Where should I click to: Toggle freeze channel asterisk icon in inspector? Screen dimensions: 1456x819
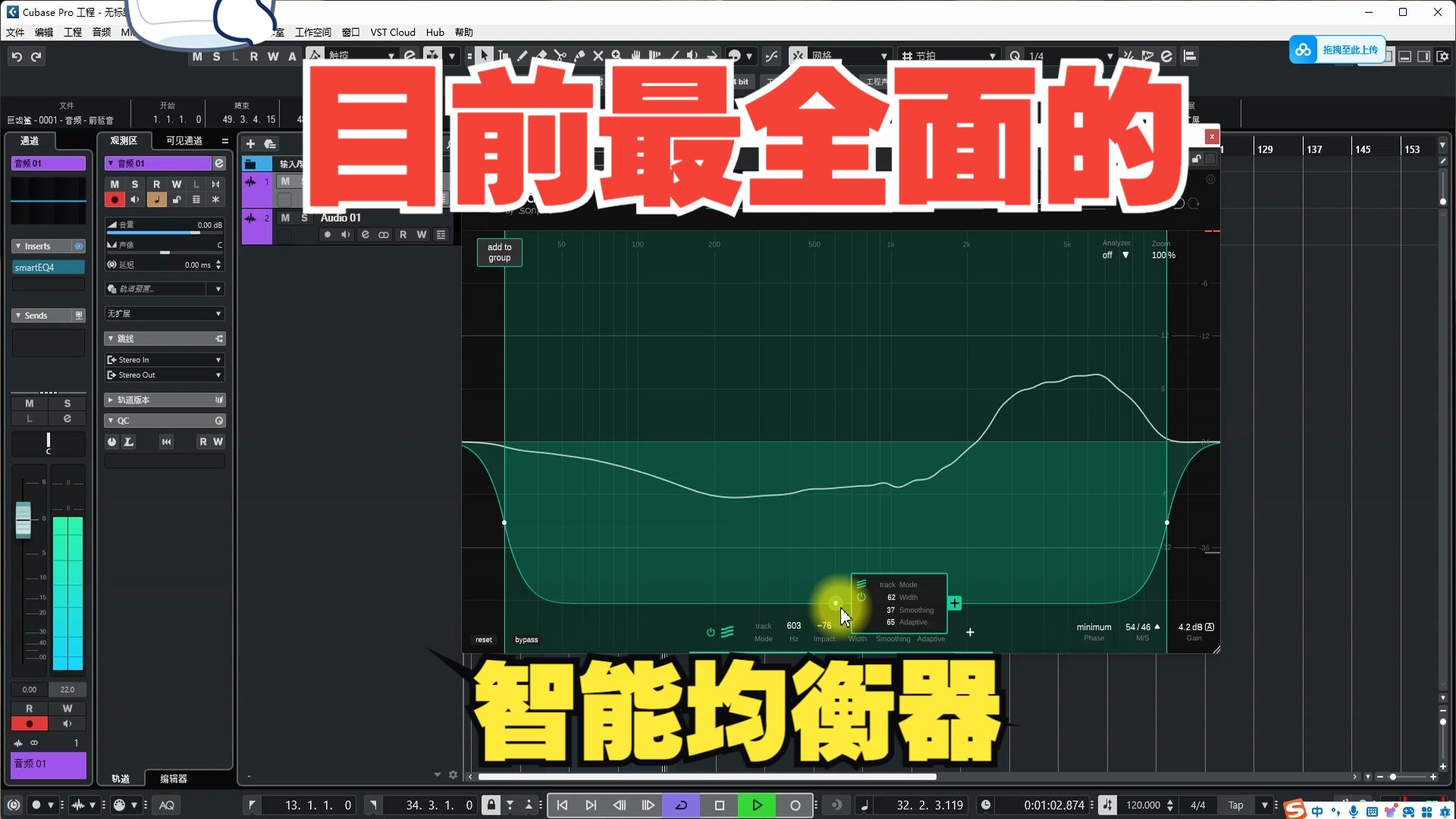216,199
